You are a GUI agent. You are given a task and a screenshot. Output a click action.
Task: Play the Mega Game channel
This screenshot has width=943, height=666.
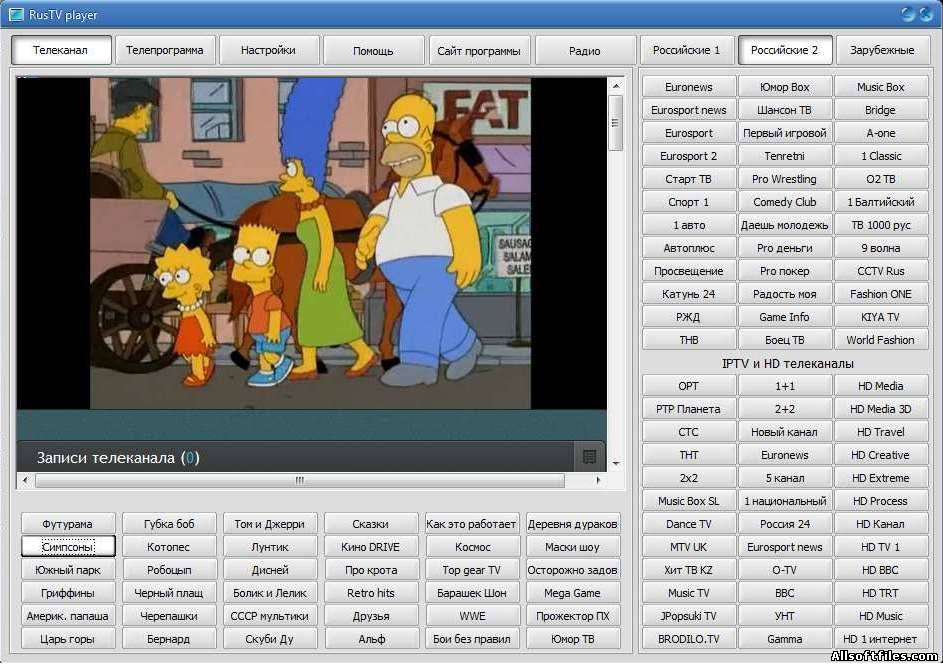tap(573, 593)
